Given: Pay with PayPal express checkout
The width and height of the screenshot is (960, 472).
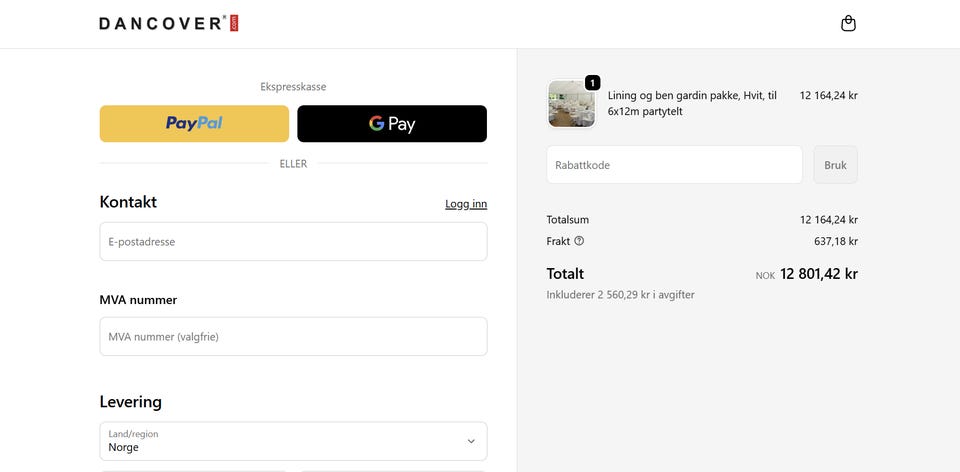Looking at the screenshot, I should [194, 124].
